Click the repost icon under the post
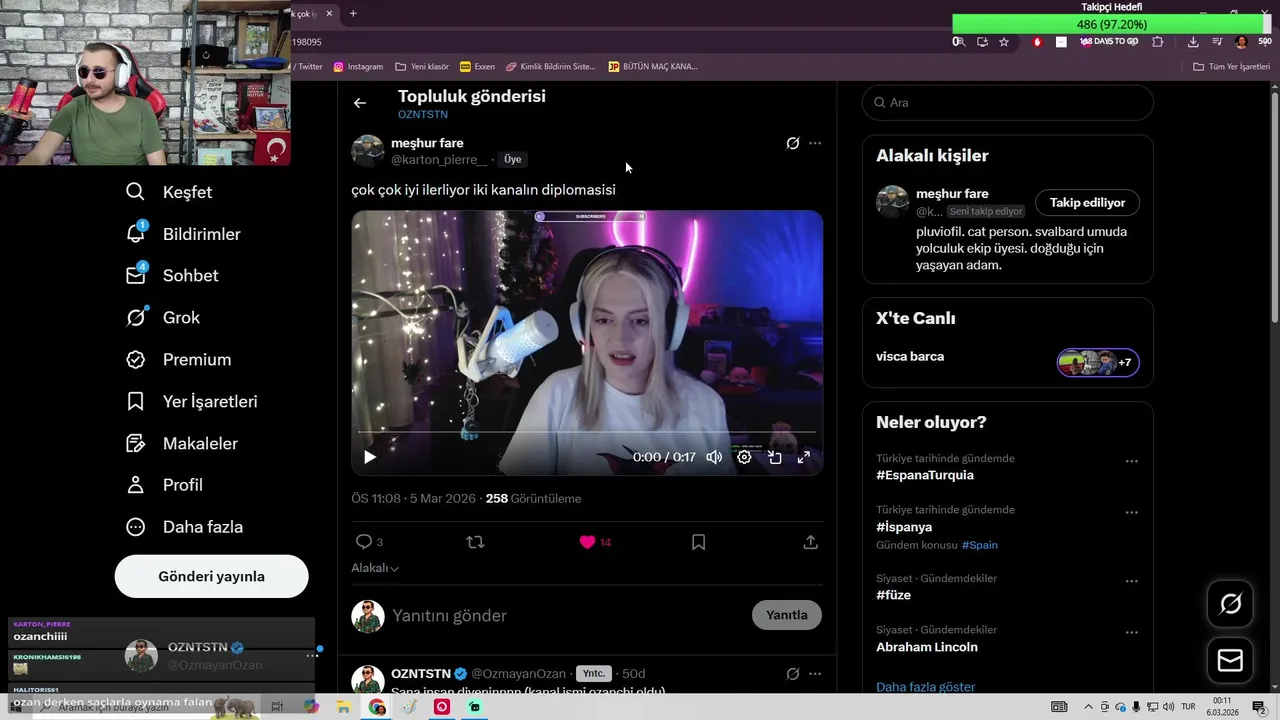1280x720 pixels. pos(476,542)
